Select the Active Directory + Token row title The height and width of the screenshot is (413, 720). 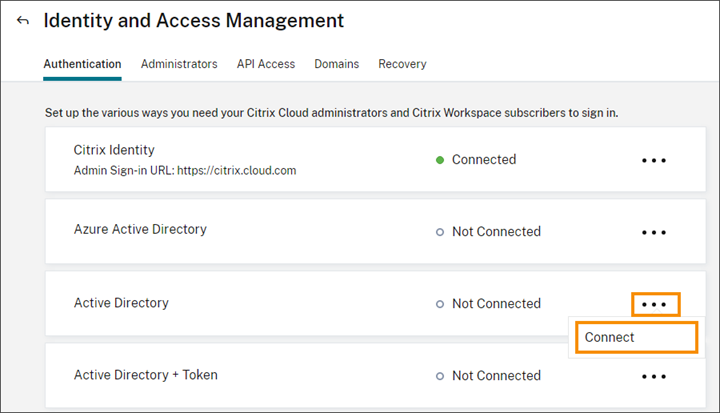(x=146, y=375)
